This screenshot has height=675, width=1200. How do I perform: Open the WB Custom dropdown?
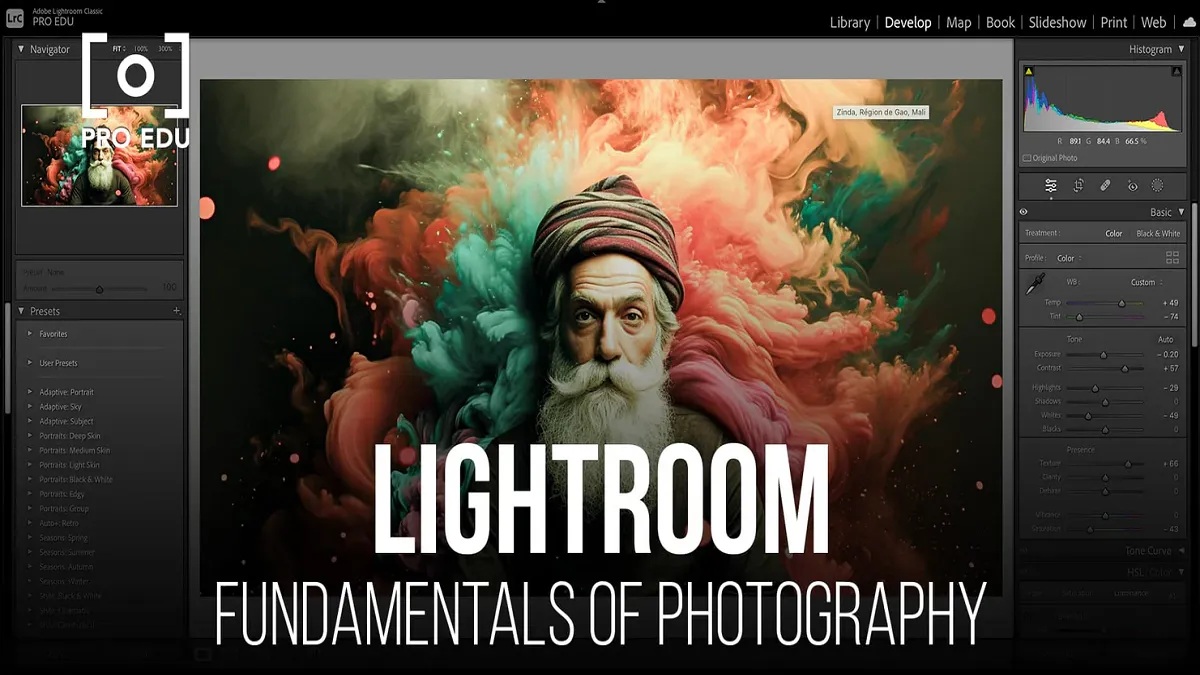tap(1146, 282)
